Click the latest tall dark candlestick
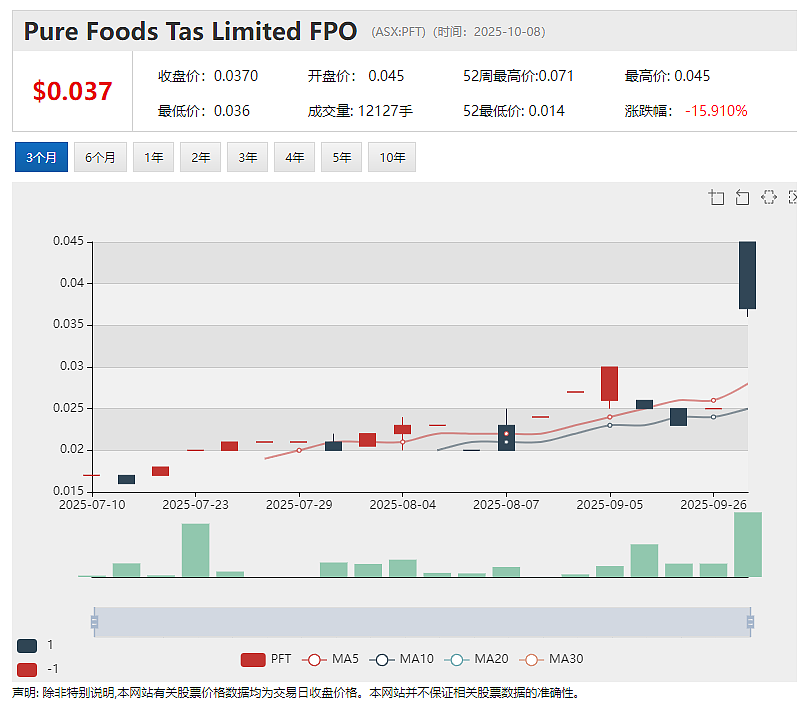Image resolution: width=810 pixels, height=713 pixels. pos(747,275)
